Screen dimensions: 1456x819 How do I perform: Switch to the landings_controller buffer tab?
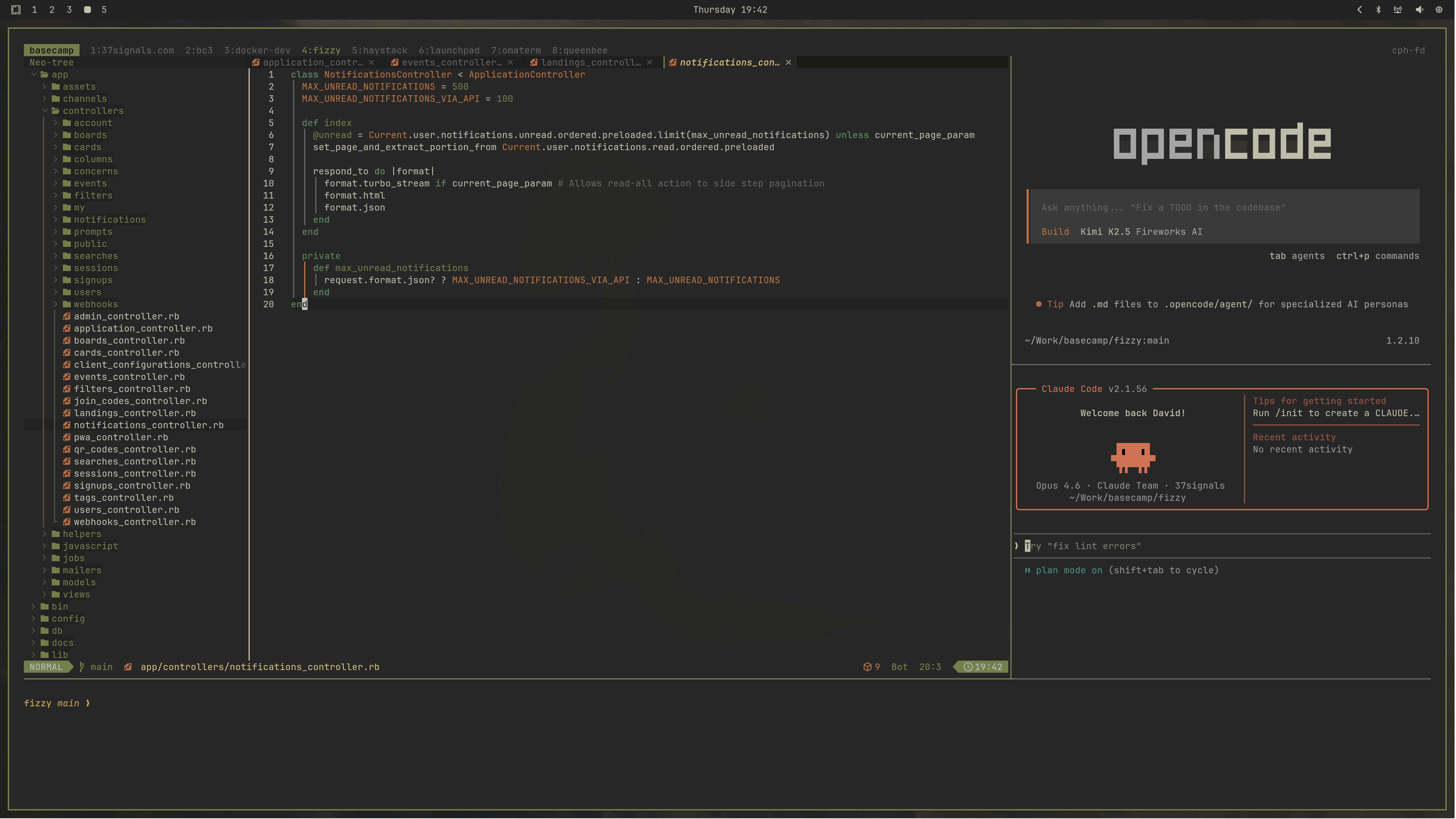click(590, 63)
